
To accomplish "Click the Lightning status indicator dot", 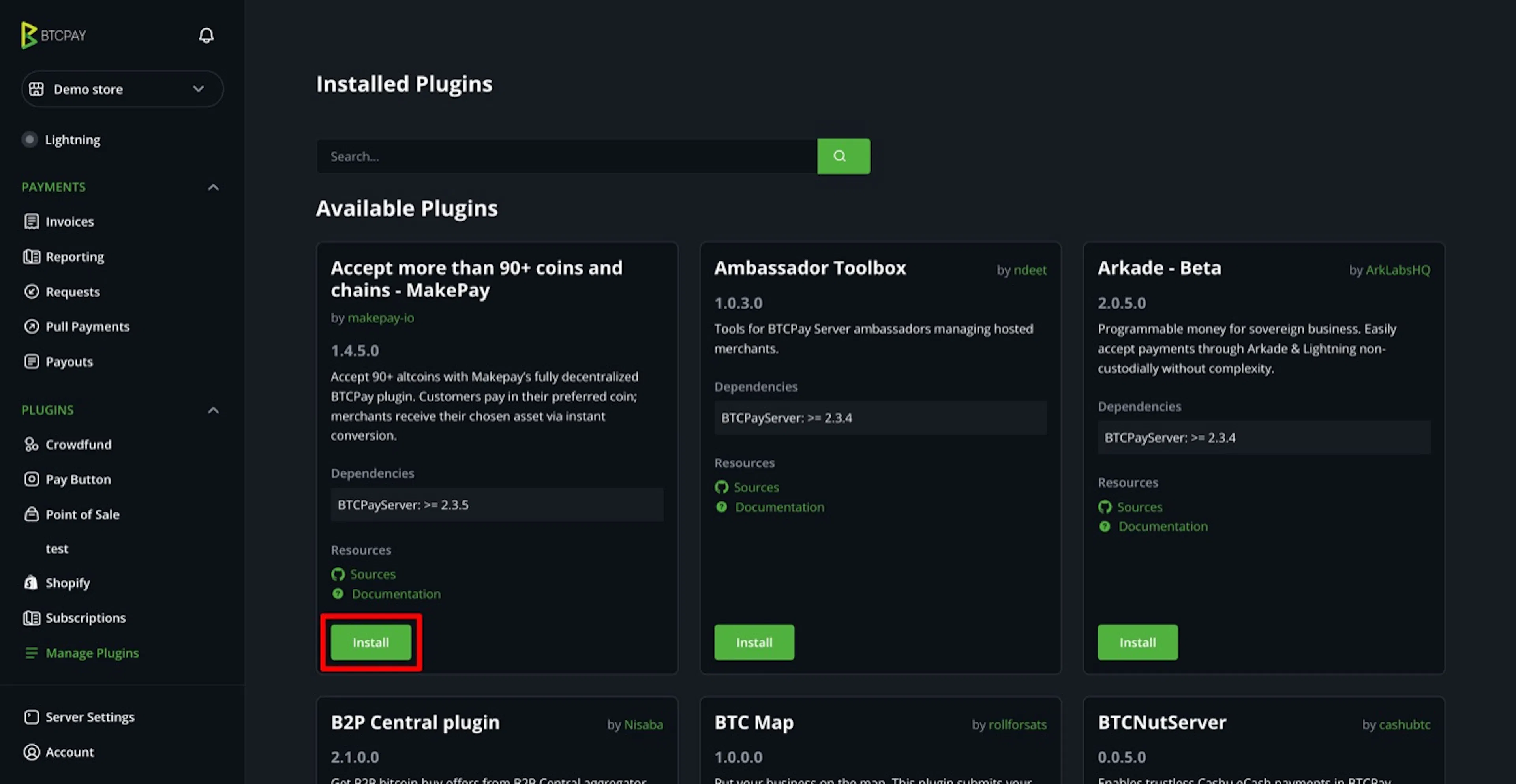I will 30,139.
